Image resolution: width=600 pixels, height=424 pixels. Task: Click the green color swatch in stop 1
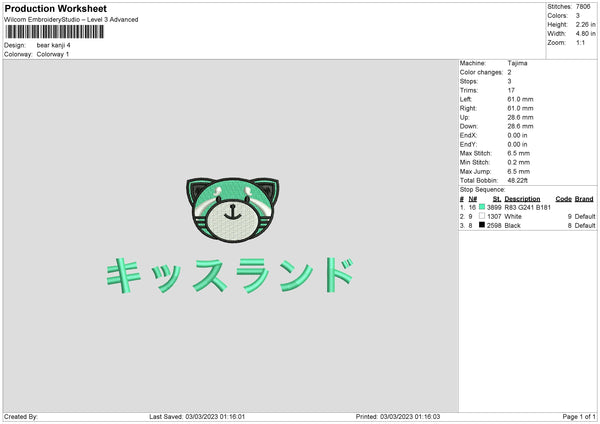(x=482, y=207)
